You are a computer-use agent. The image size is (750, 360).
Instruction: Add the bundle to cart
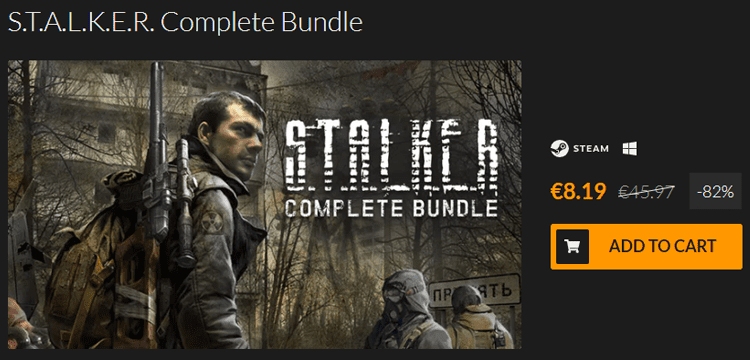646,247
